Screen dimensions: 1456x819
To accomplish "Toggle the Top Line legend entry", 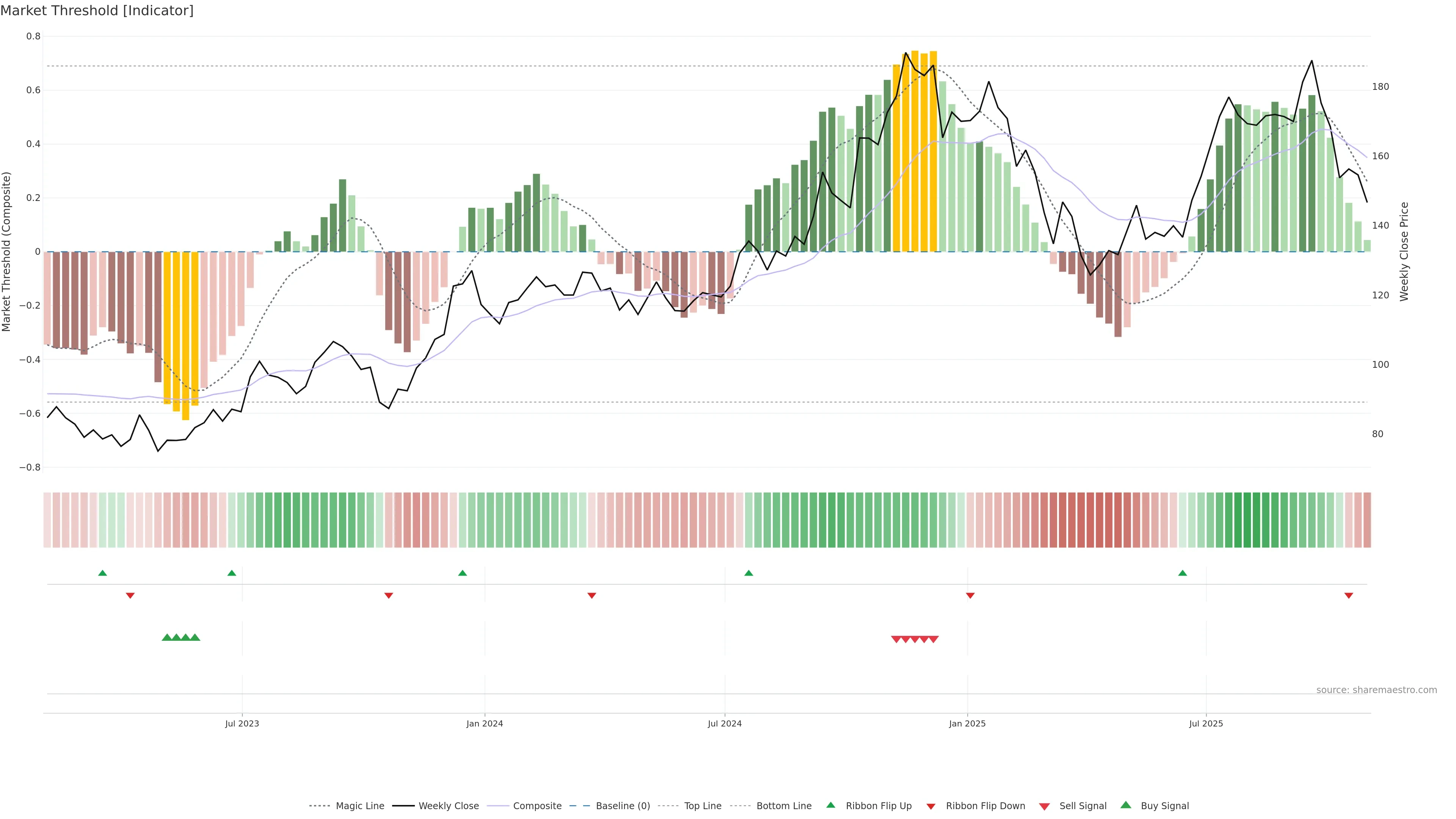I will point(703,806).
